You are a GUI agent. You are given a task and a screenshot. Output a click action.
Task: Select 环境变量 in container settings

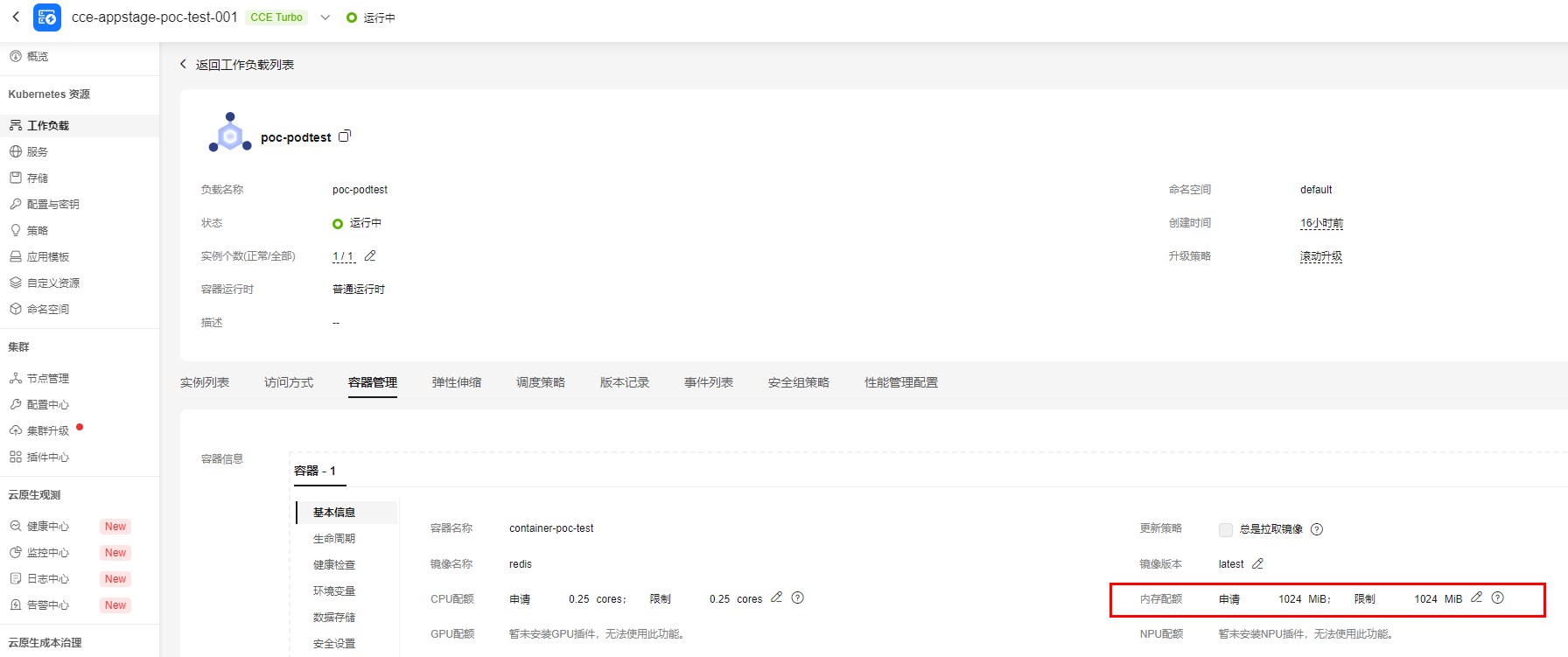[x=334, y=591]
